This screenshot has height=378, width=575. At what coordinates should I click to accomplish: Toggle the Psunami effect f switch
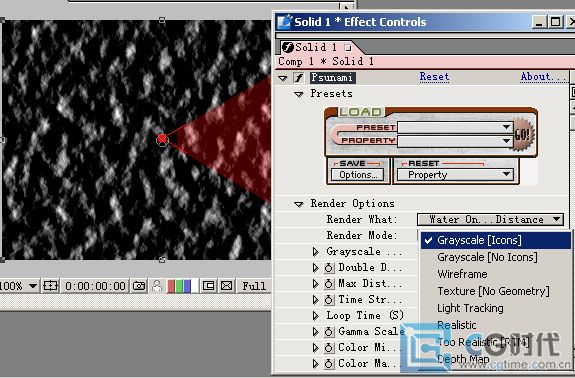click(x=299, y=78)
